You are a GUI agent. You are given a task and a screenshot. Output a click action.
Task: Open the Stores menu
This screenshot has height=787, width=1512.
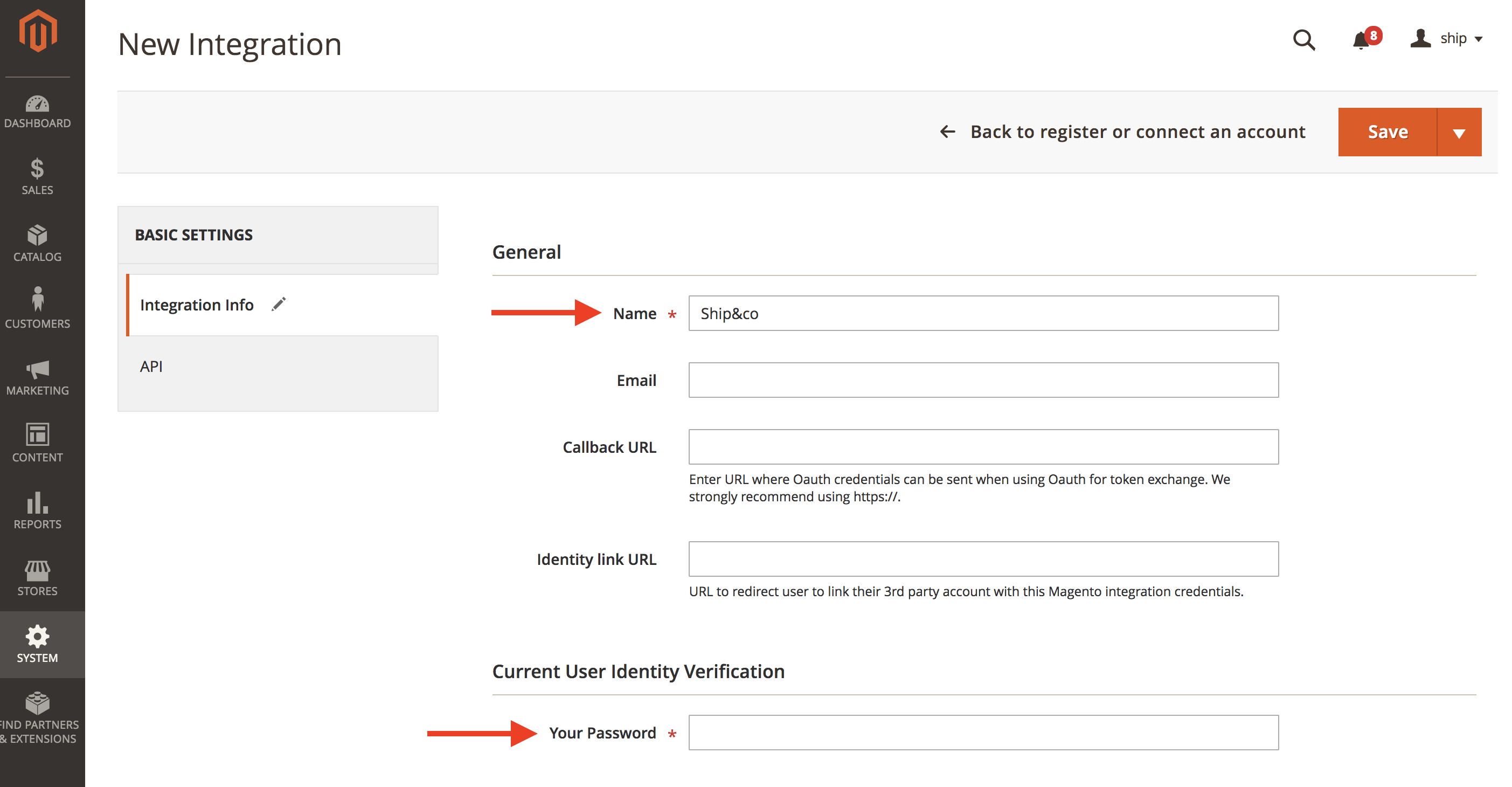point(38,577)
